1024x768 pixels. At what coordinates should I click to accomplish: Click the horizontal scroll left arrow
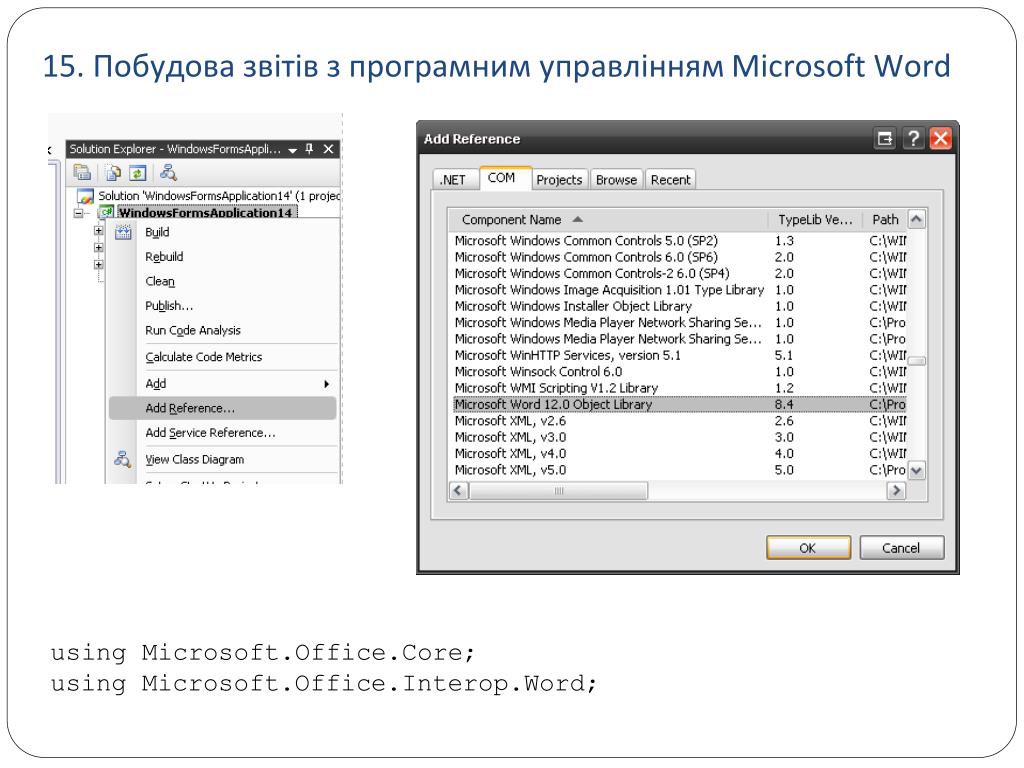458,490
